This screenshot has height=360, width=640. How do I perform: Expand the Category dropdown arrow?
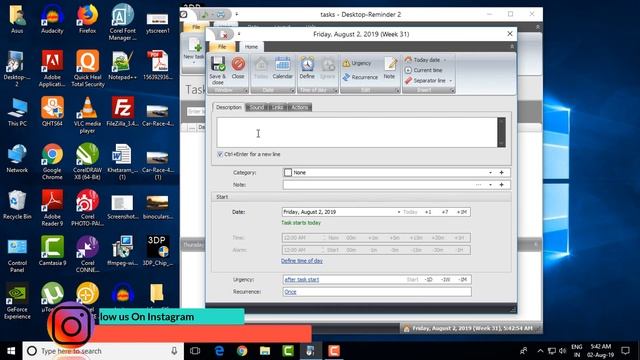point(490,173)
